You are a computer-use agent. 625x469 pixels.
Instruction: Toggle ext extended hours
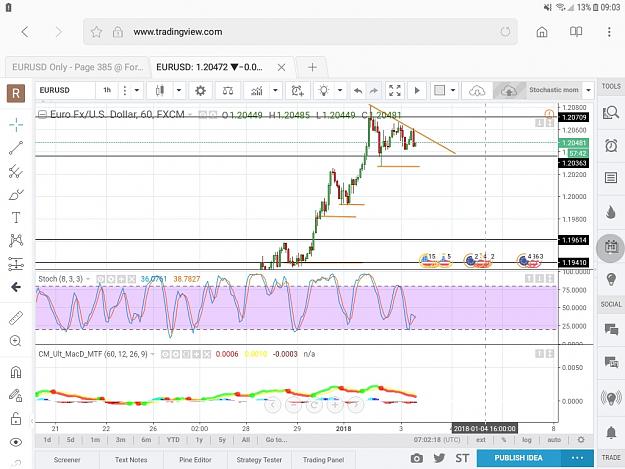[x=481, y=440]
